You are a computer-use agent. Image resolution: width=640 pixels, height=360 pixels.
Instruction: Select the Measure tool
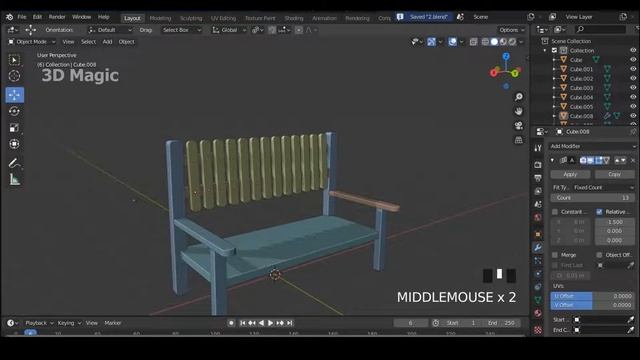[x=14, y=180]
